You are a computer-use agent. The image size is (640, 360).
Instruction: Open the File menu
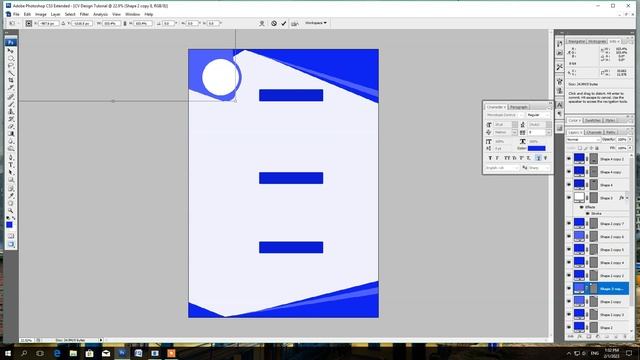click(16, 14)
